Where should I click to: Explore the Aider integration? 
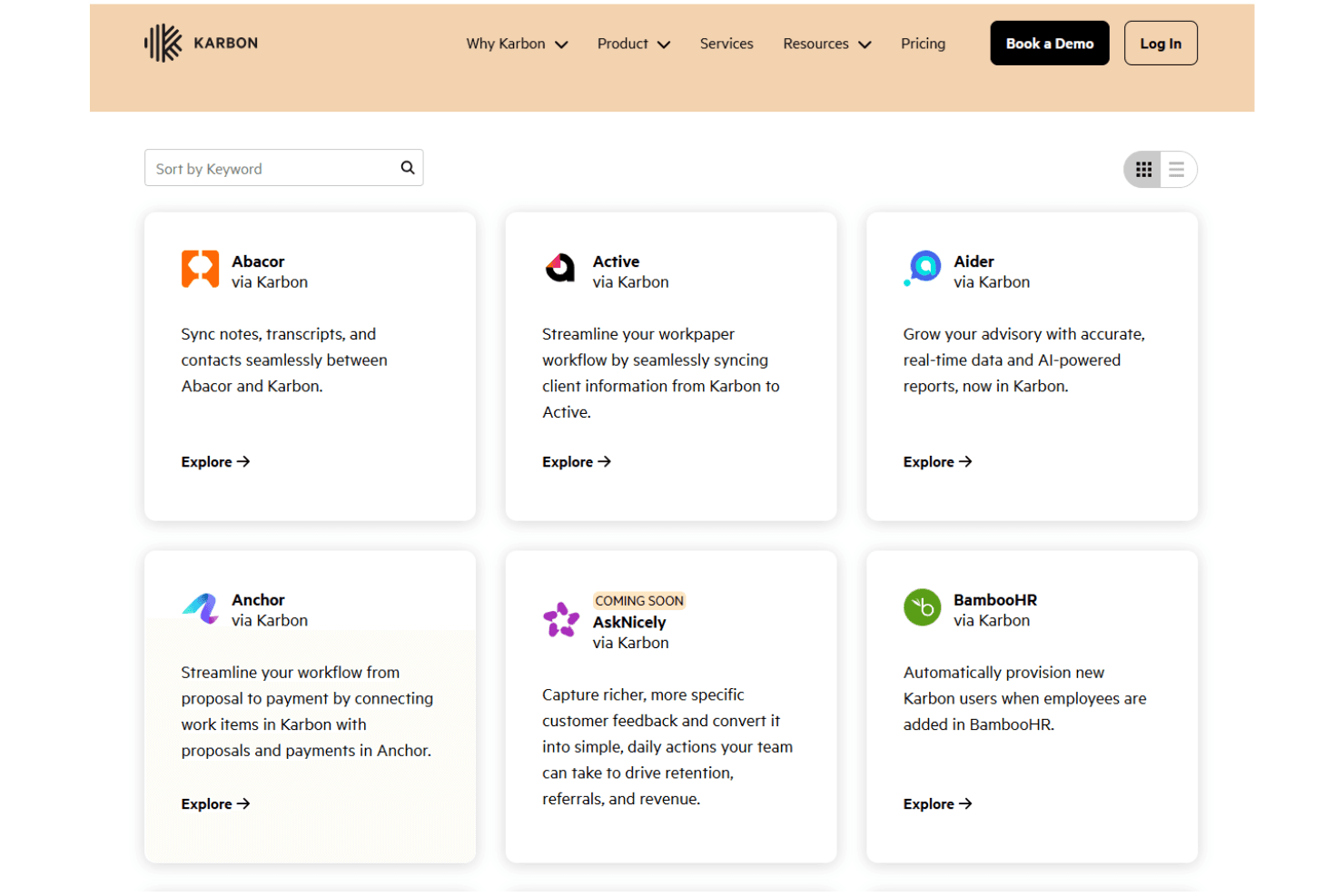click(x=938, y=462)
